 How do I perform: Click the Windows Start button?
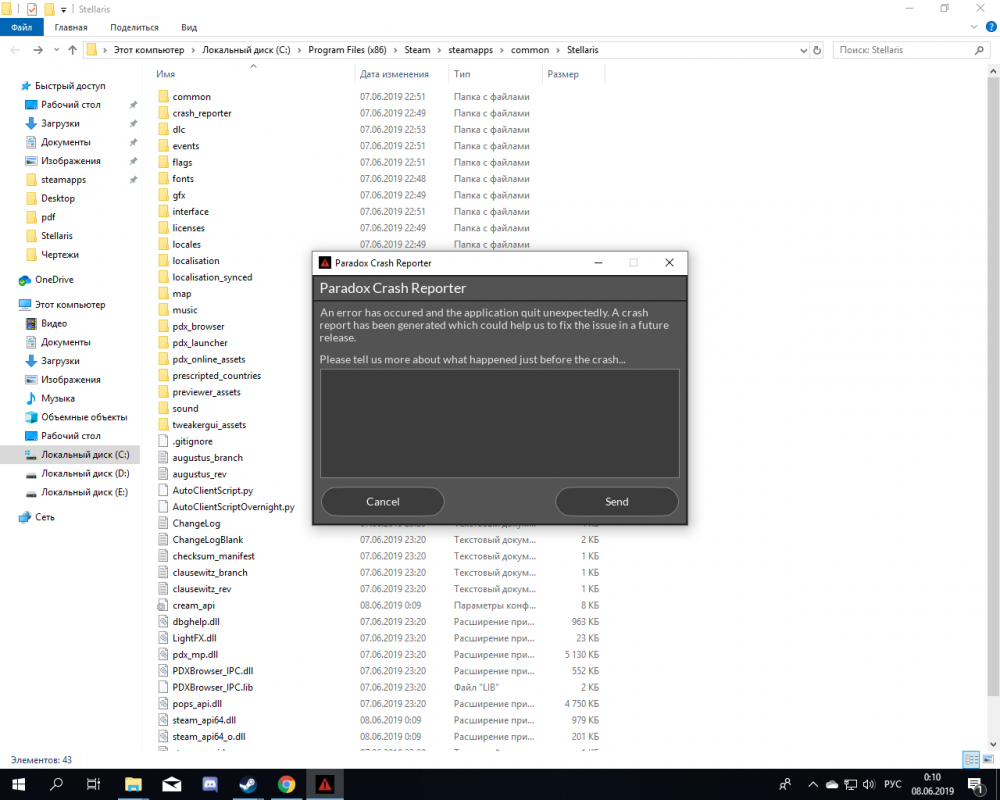point(17,784)
